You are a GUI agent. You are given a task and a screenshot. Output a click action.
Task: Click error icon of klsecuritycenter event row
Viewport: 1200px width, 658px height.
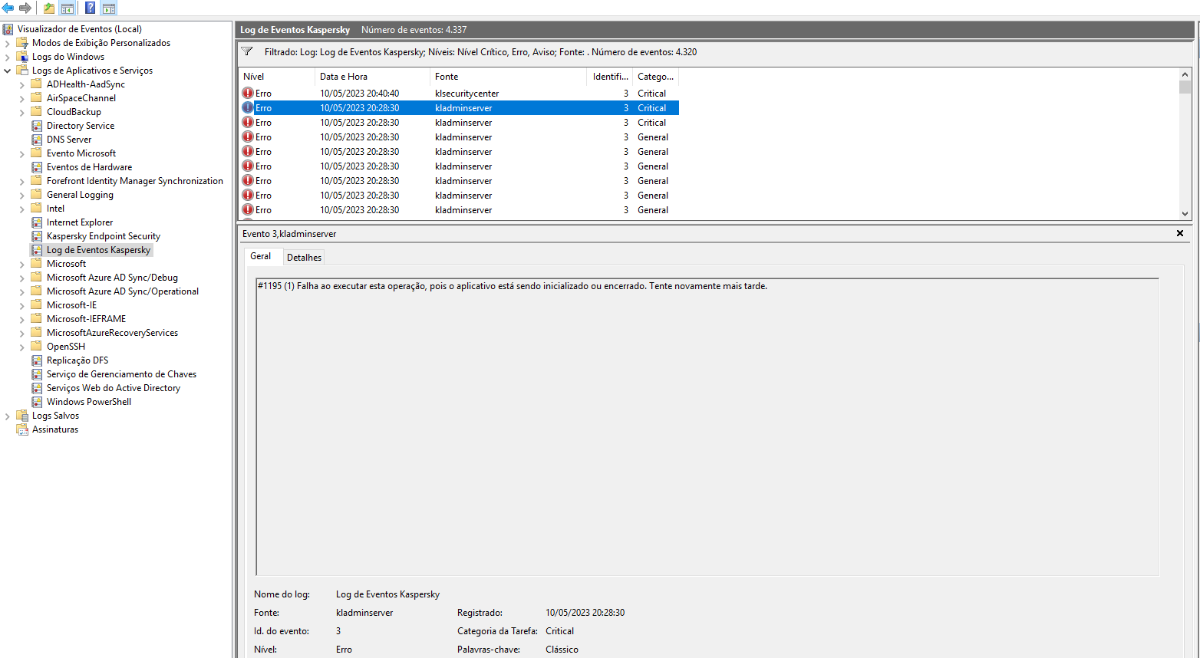[248, 93]
